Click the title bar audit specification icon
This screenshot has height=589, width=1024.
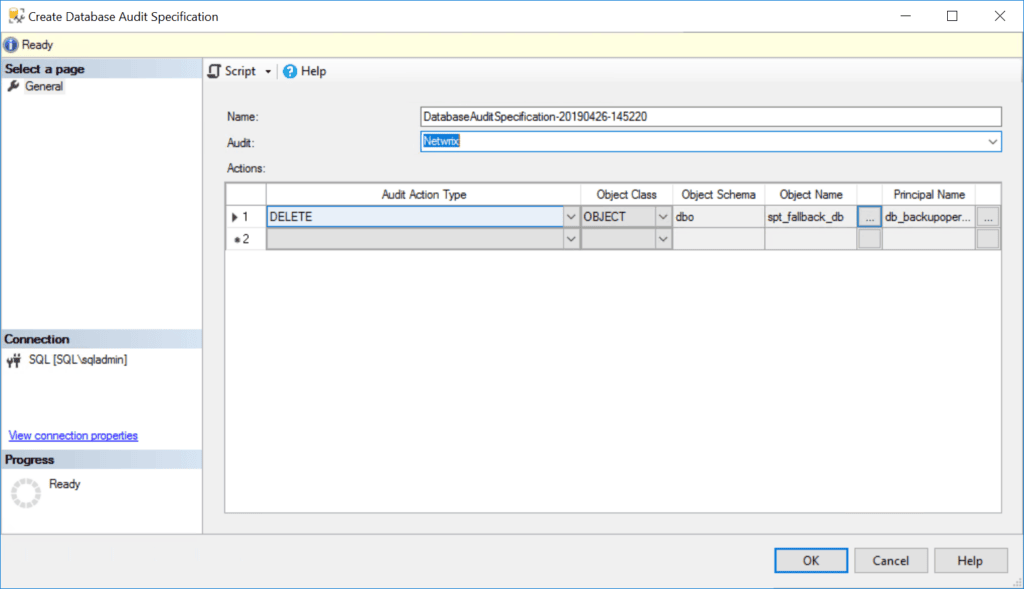click(x=13, y=15)
